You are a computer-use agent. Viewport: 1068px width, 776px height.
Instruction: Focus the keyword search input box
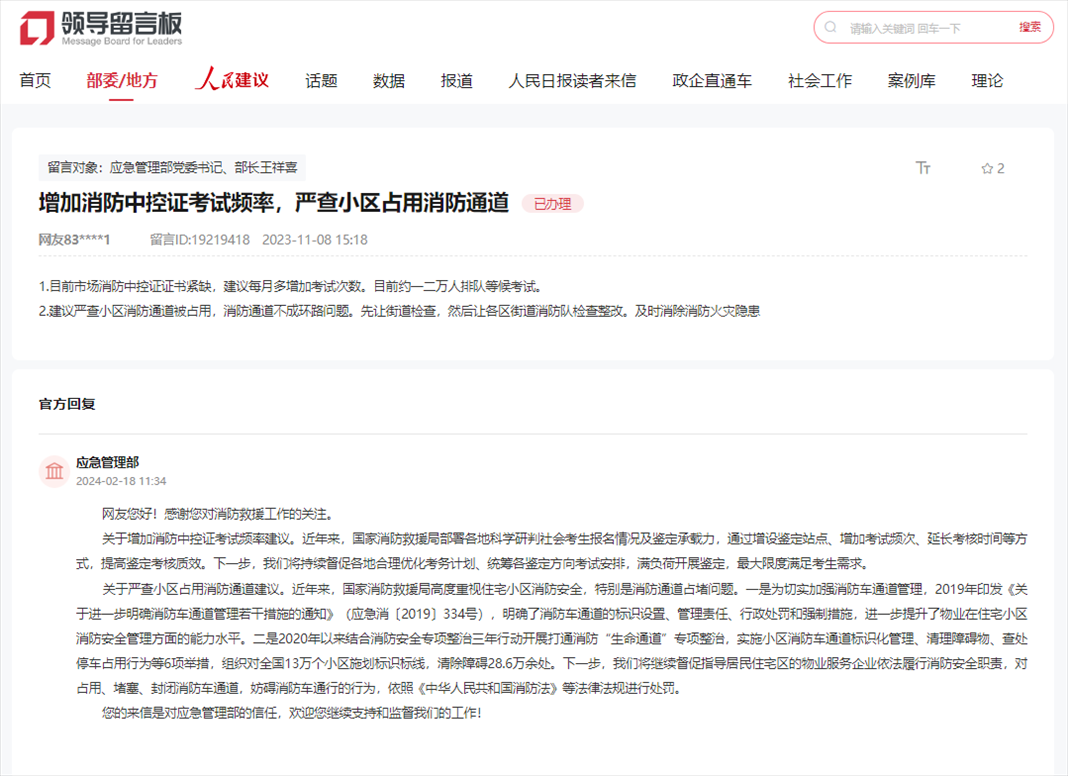(920, 28)
